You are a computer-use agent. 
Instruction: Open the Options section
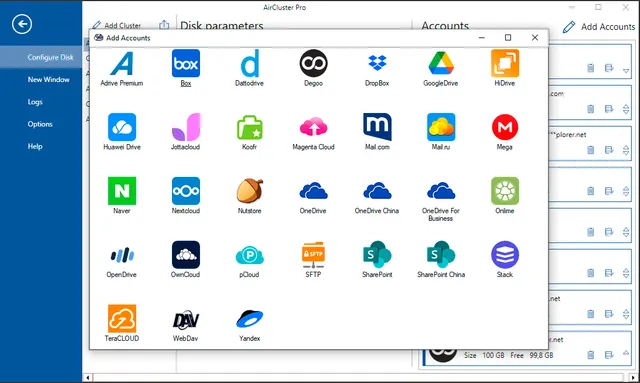click(41, 124)
